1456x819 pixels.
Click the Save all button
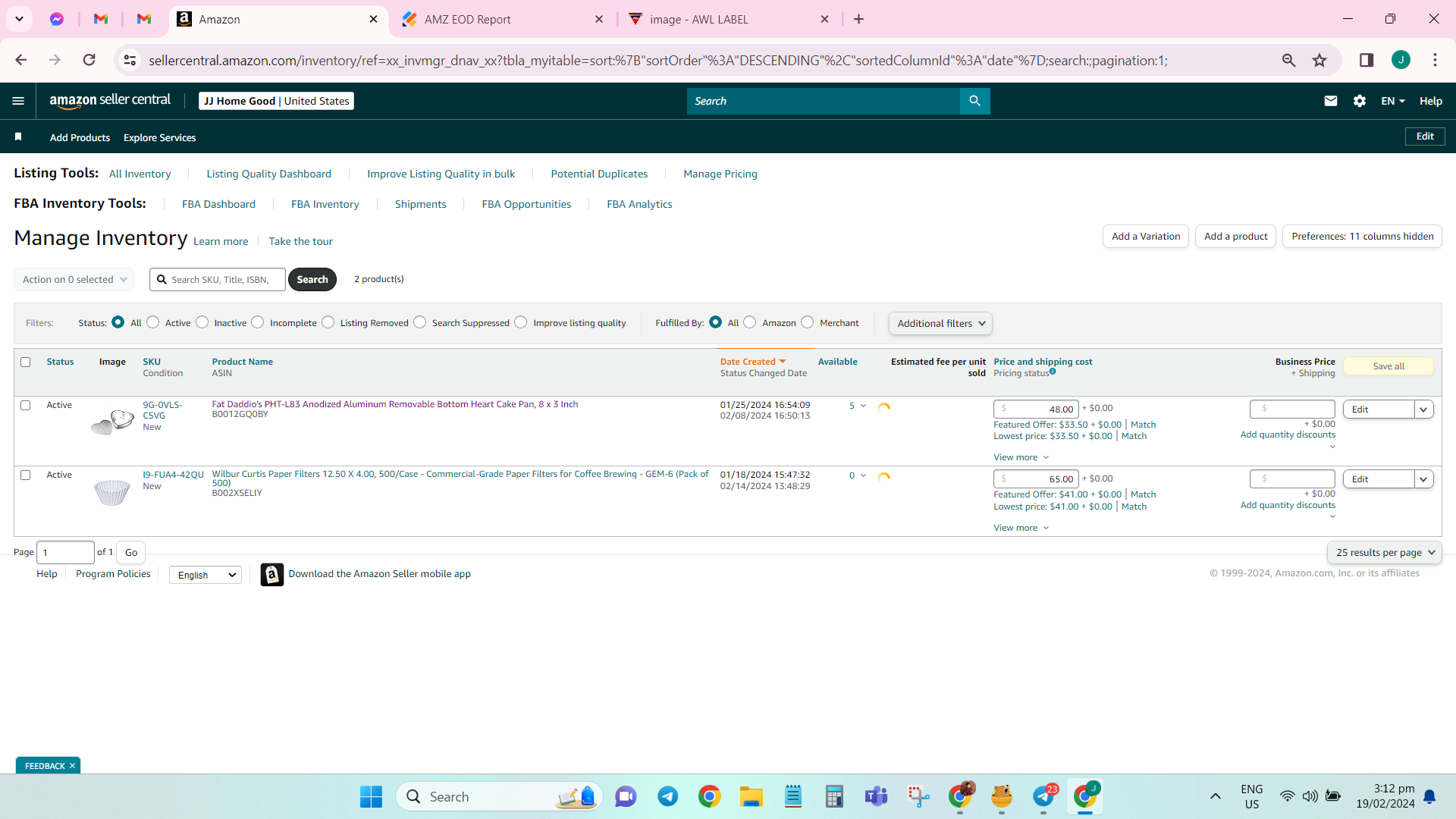click(x=1388, y=366)
